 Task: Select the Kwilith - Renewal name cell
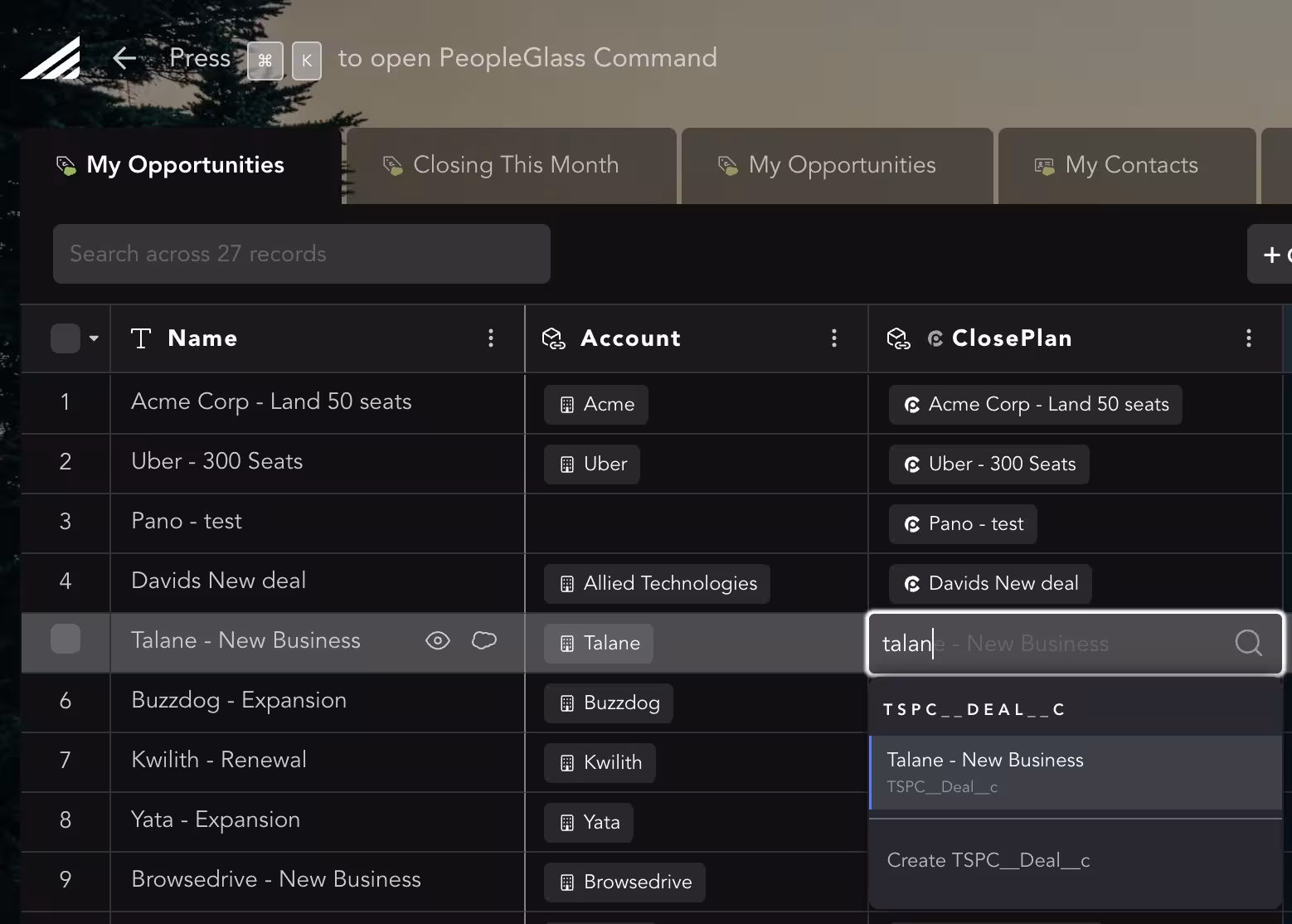click(318, 761)
